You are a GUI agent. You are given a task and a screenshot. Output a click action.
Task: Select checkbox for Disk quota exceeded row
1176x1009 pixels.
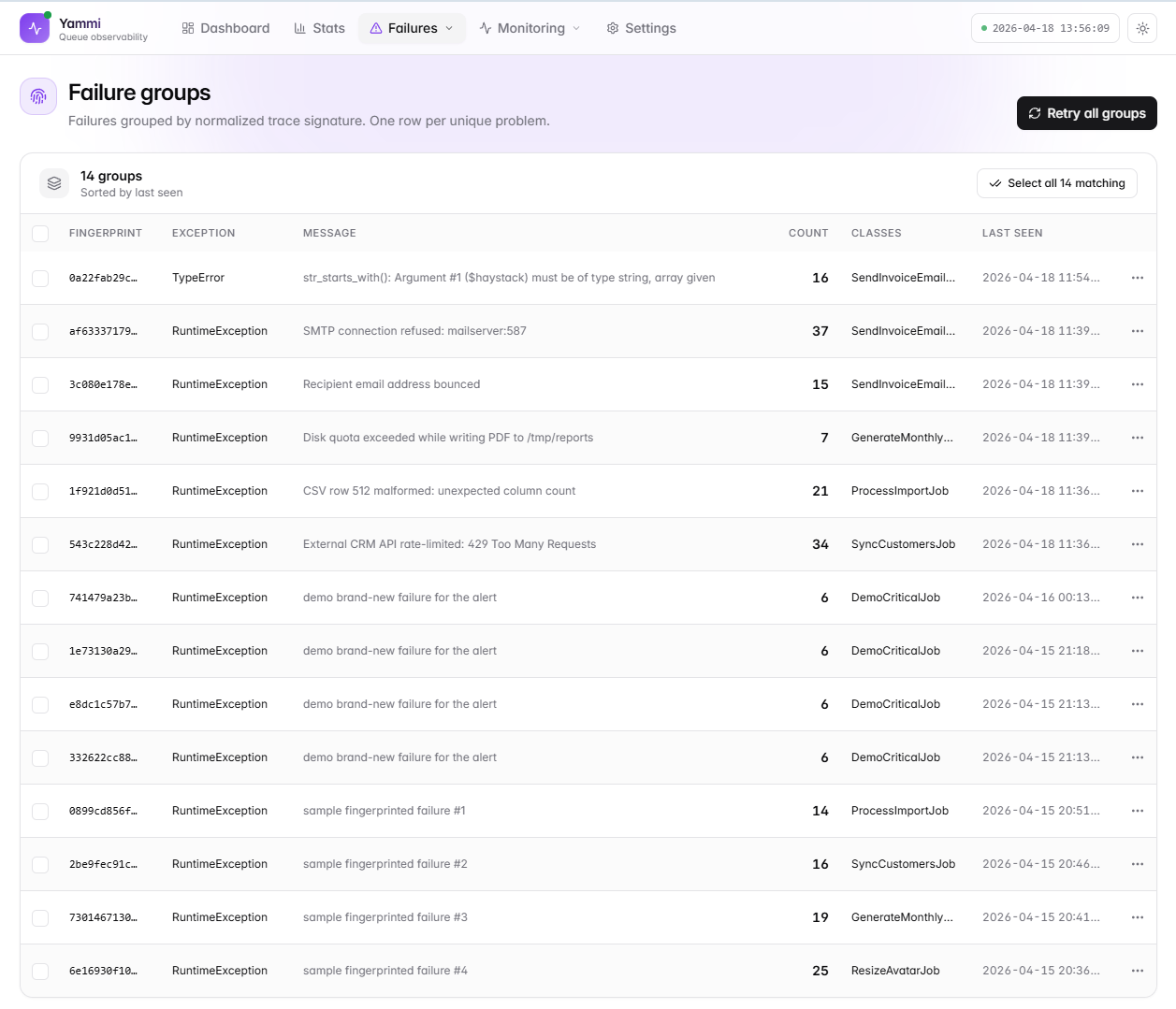[x=40, y=438]
